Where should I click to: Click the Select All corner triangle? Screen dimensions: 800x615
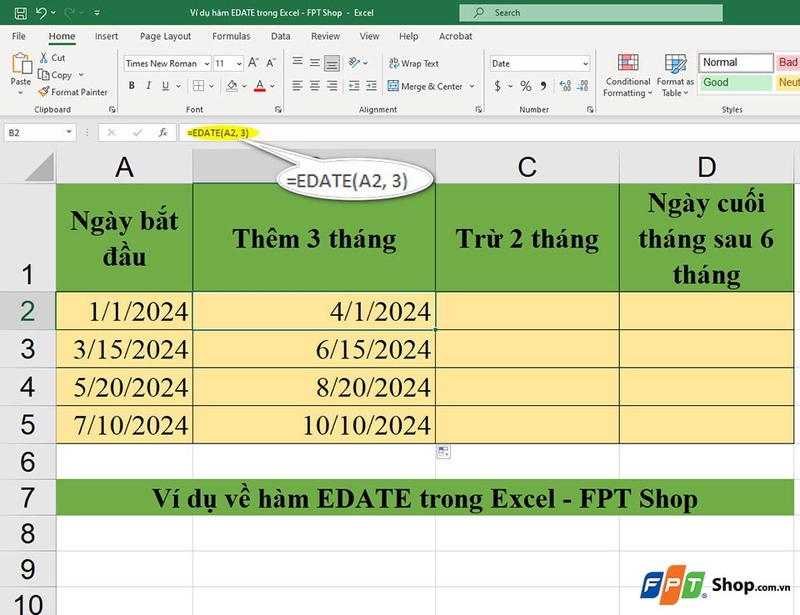(x=40, y=168)
